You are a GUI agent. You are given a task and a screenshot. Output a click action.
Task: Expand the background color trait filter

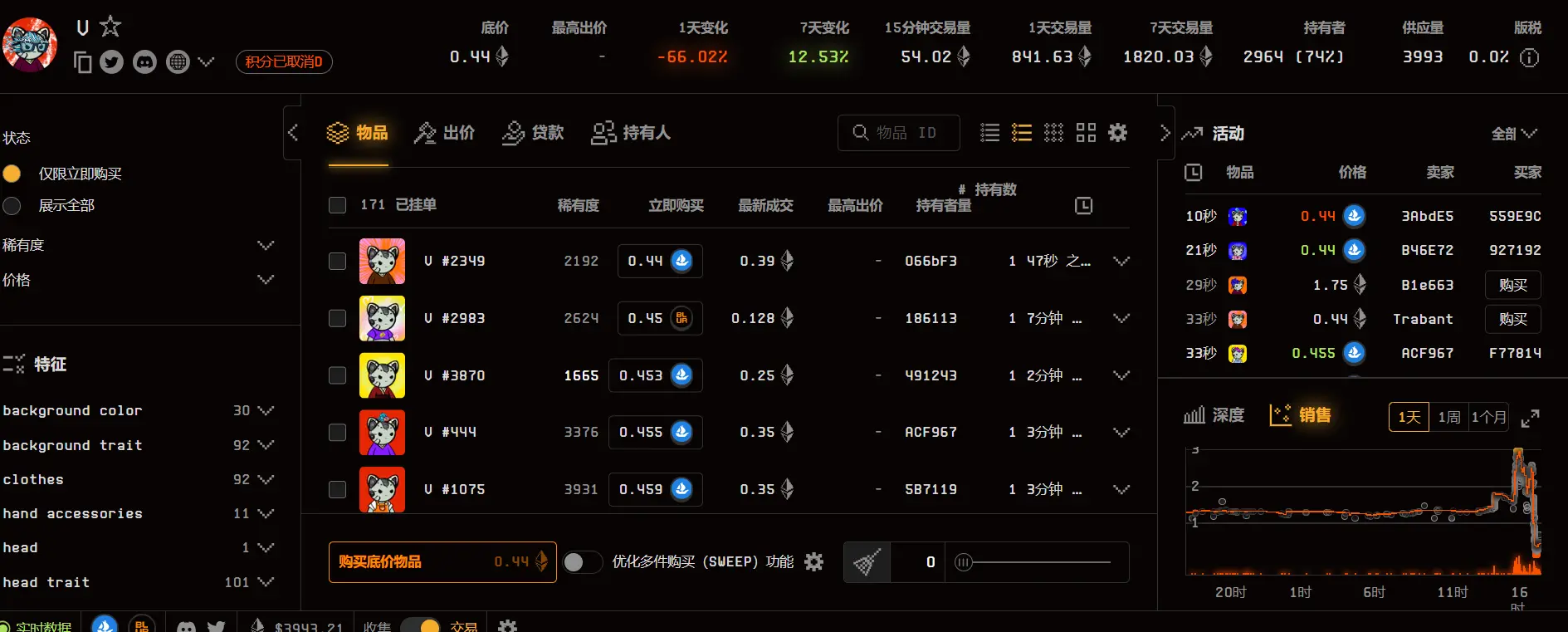tap(266, 410)
